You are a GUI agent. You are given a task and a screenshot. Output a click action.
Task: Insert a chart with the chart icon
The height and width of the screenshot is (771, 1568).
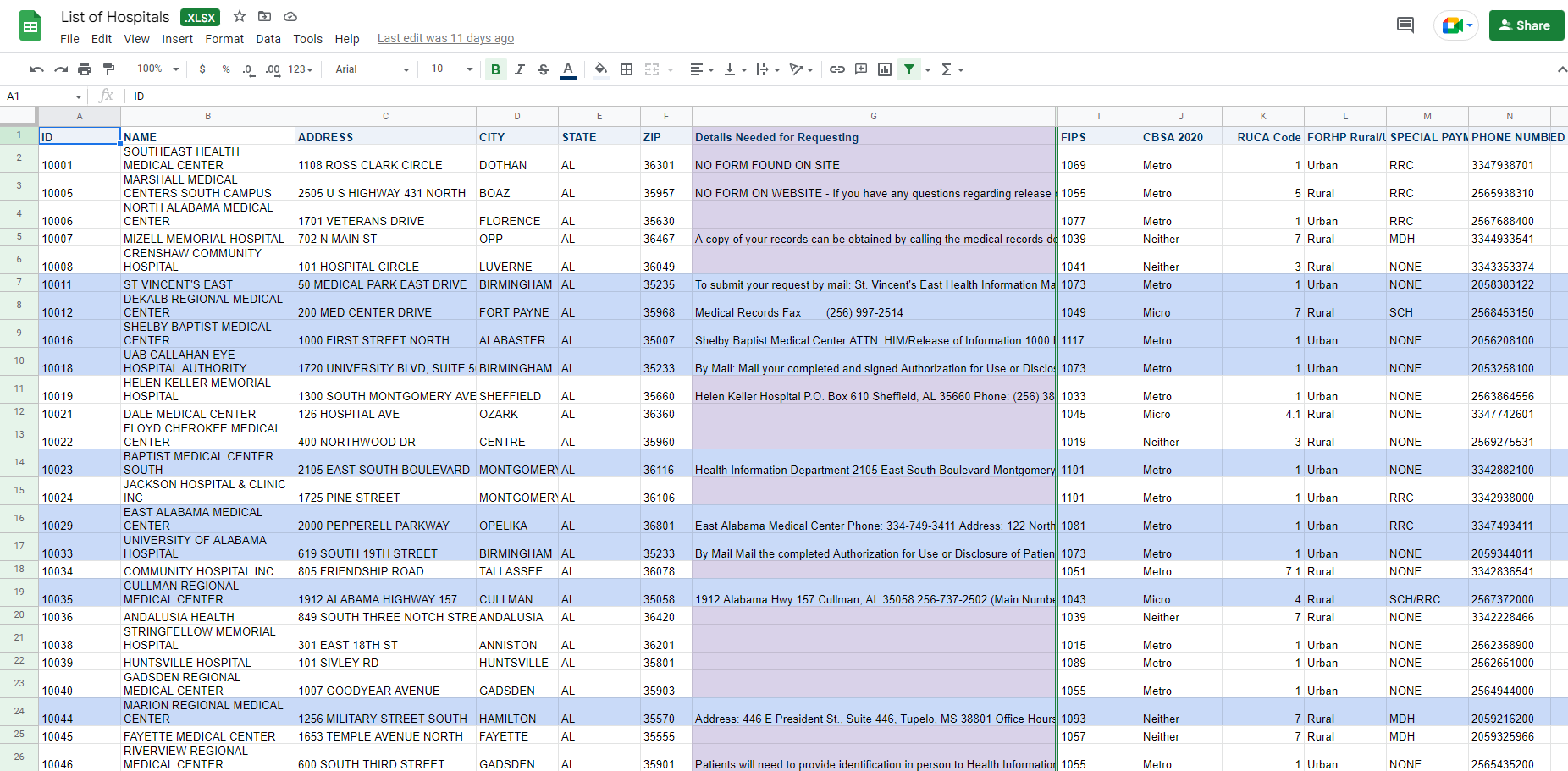click(x=885, y=69)
